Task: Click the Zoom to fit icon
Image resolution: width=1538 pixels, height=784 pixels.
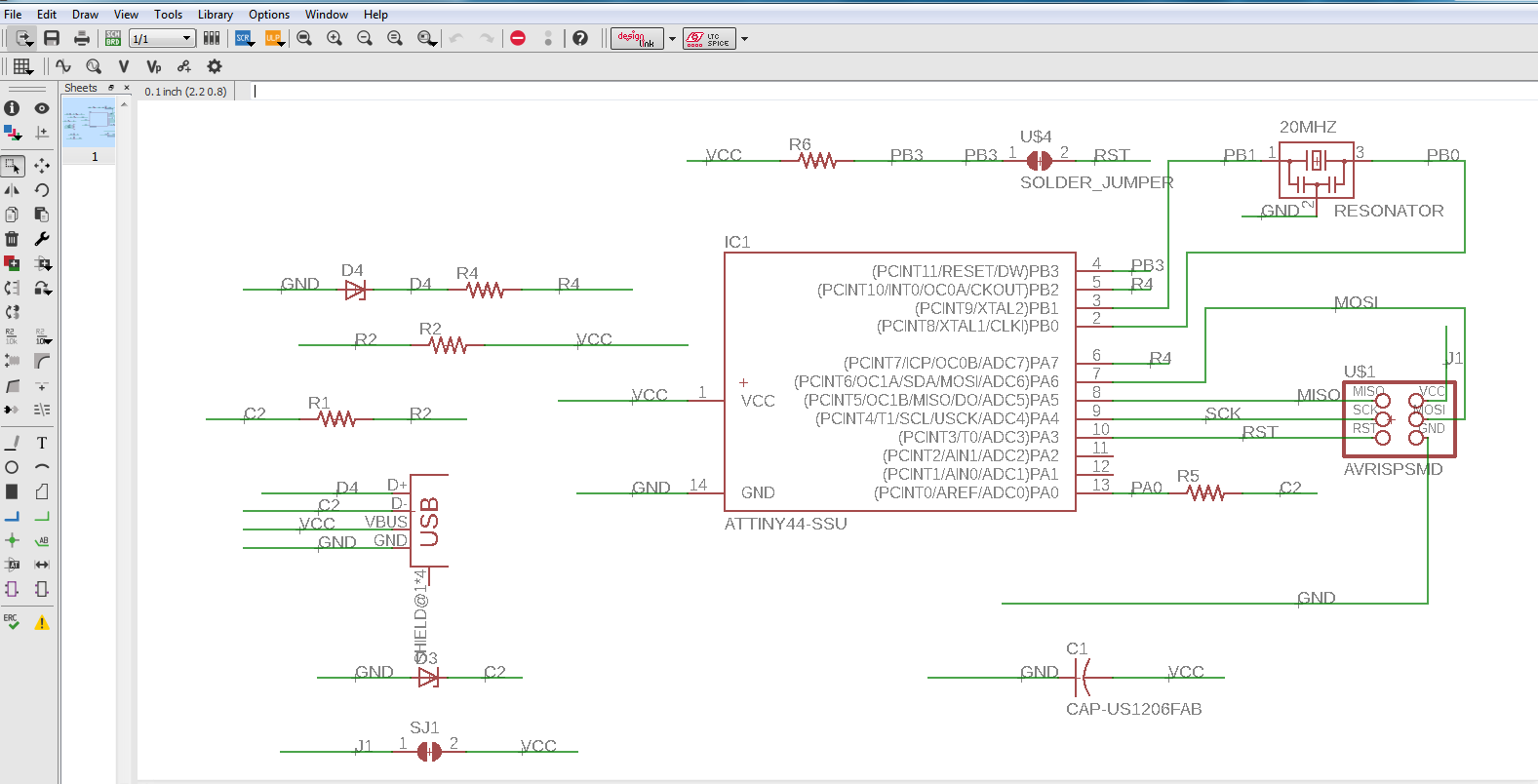Action: pos(304,38)
